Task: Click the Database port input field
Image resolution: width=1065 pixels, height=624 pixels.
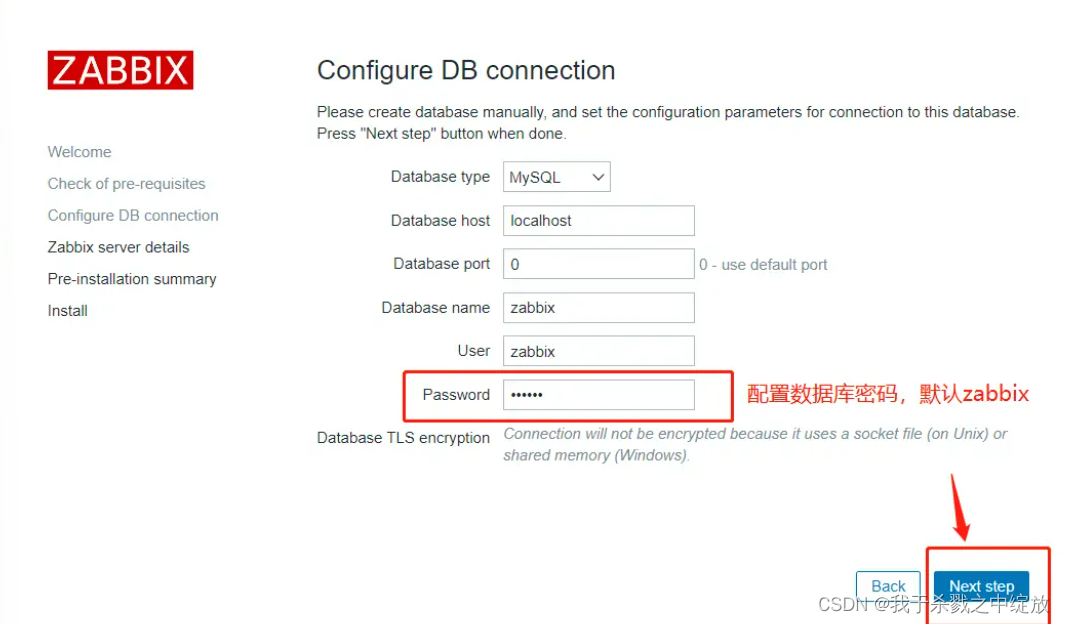Action: [598, 264]
